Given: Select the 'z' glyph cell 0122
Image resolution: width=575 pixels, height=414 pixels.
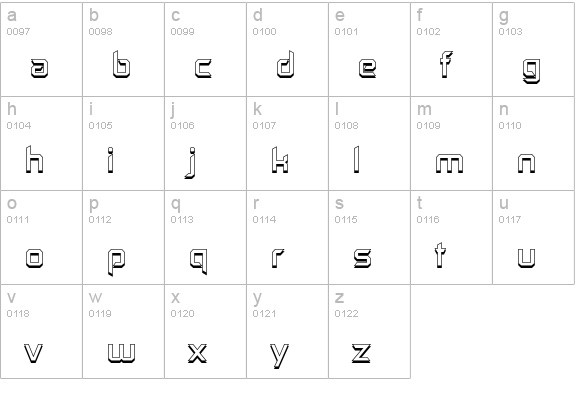Looking at the screenshot, I should point(369,331).
